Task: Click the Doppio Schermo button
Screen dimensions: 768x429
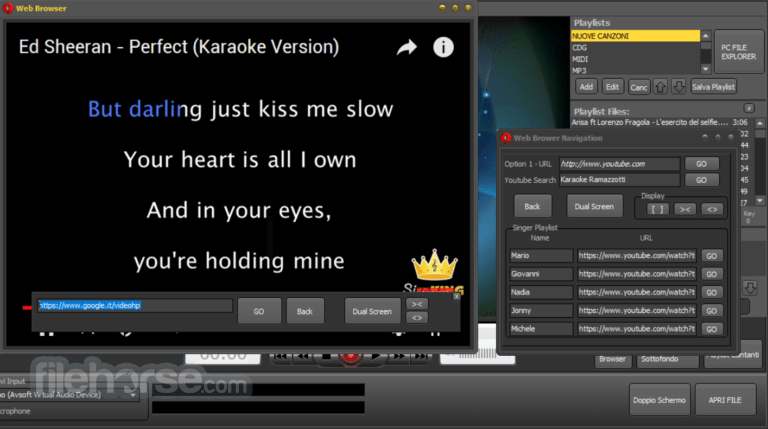Action: click(659, 400)
